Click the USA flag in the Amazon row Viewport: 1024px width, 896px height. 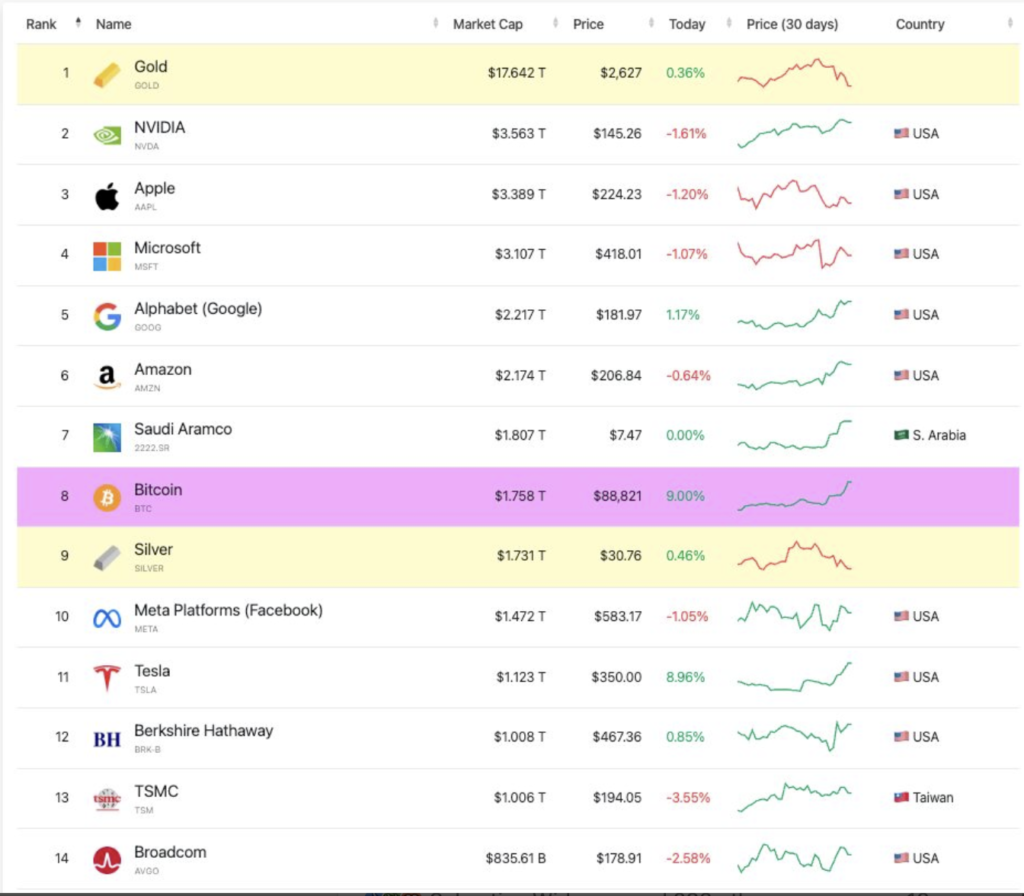pos(901,376)
